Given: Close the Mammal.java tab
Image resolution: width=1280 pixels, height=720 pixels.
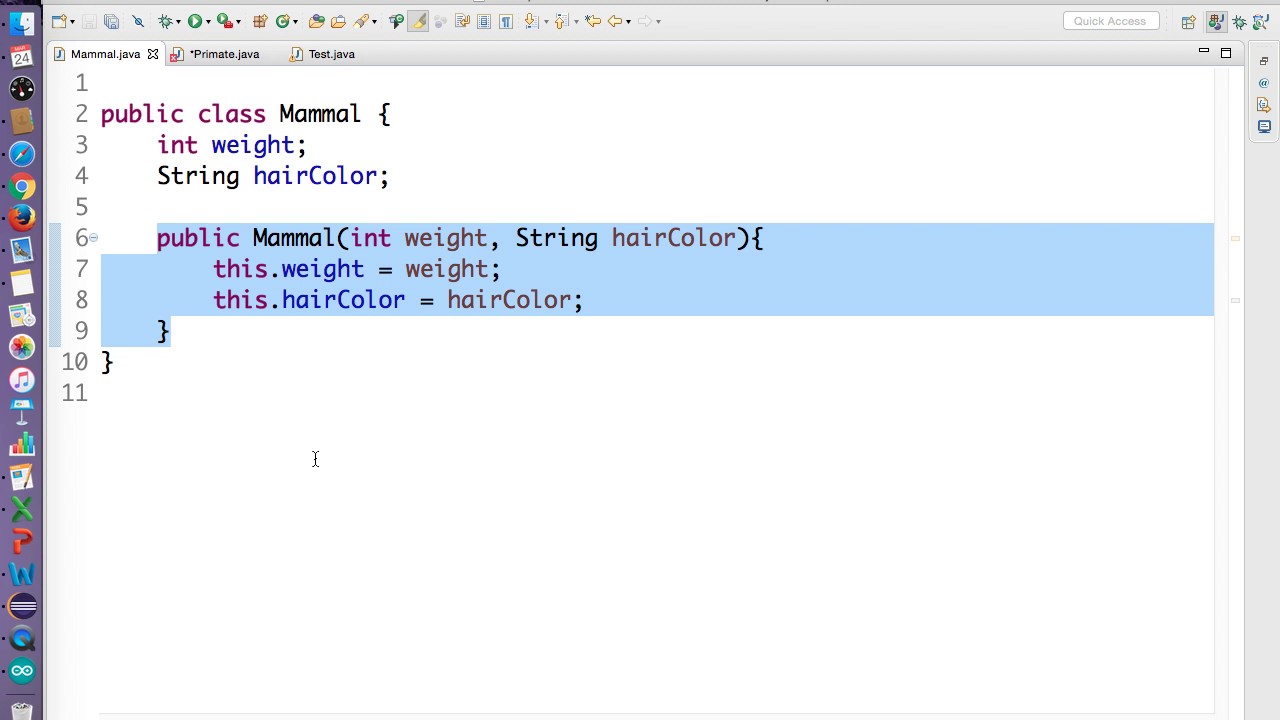Looking at the screenshot, I should click(153, 54).
